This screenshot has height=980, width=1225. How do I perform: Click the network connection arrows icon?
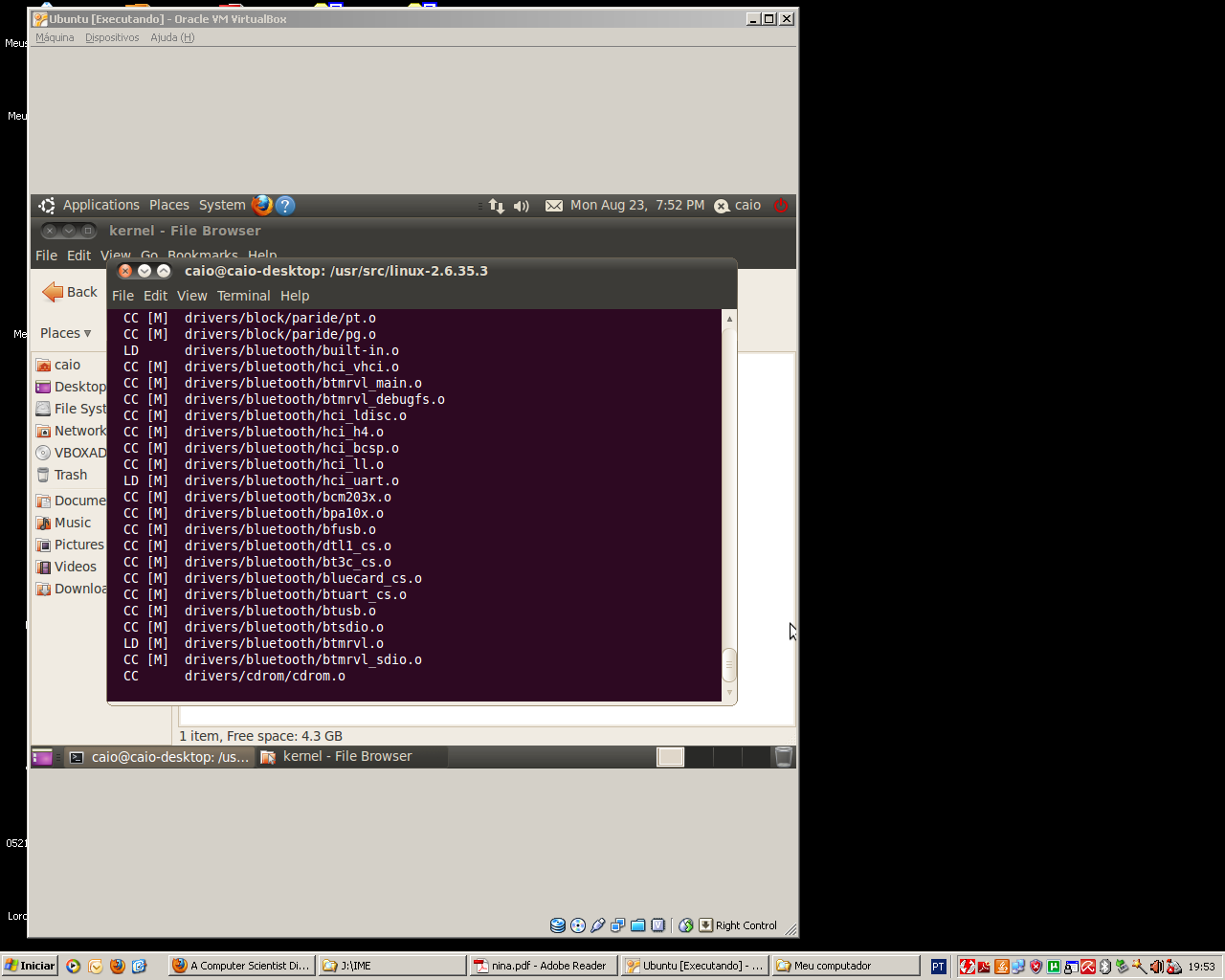coord(496,206)
